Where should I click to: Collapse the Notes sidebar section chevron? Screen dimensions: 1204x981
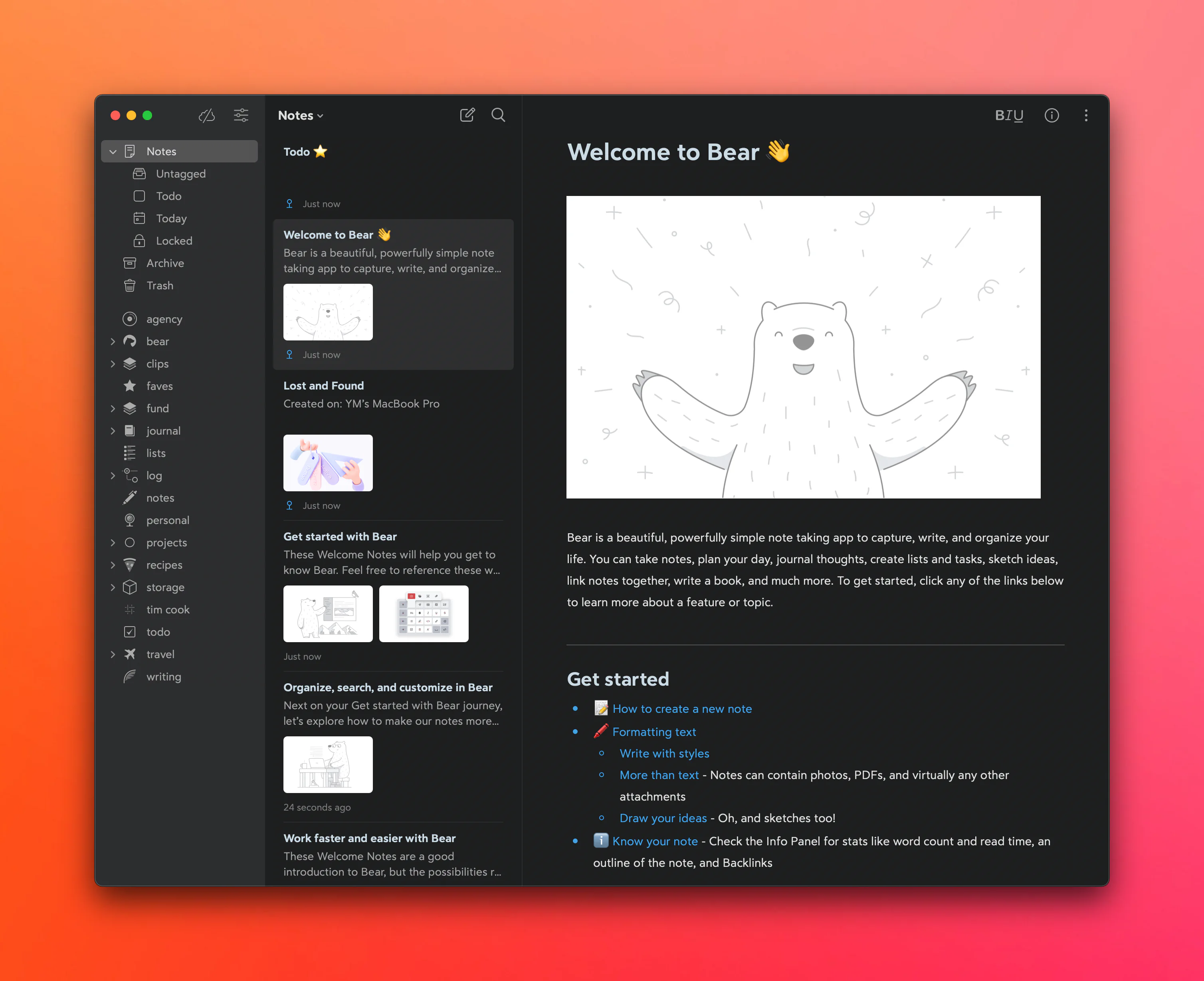pyautogui.click(x=113, y=151)
